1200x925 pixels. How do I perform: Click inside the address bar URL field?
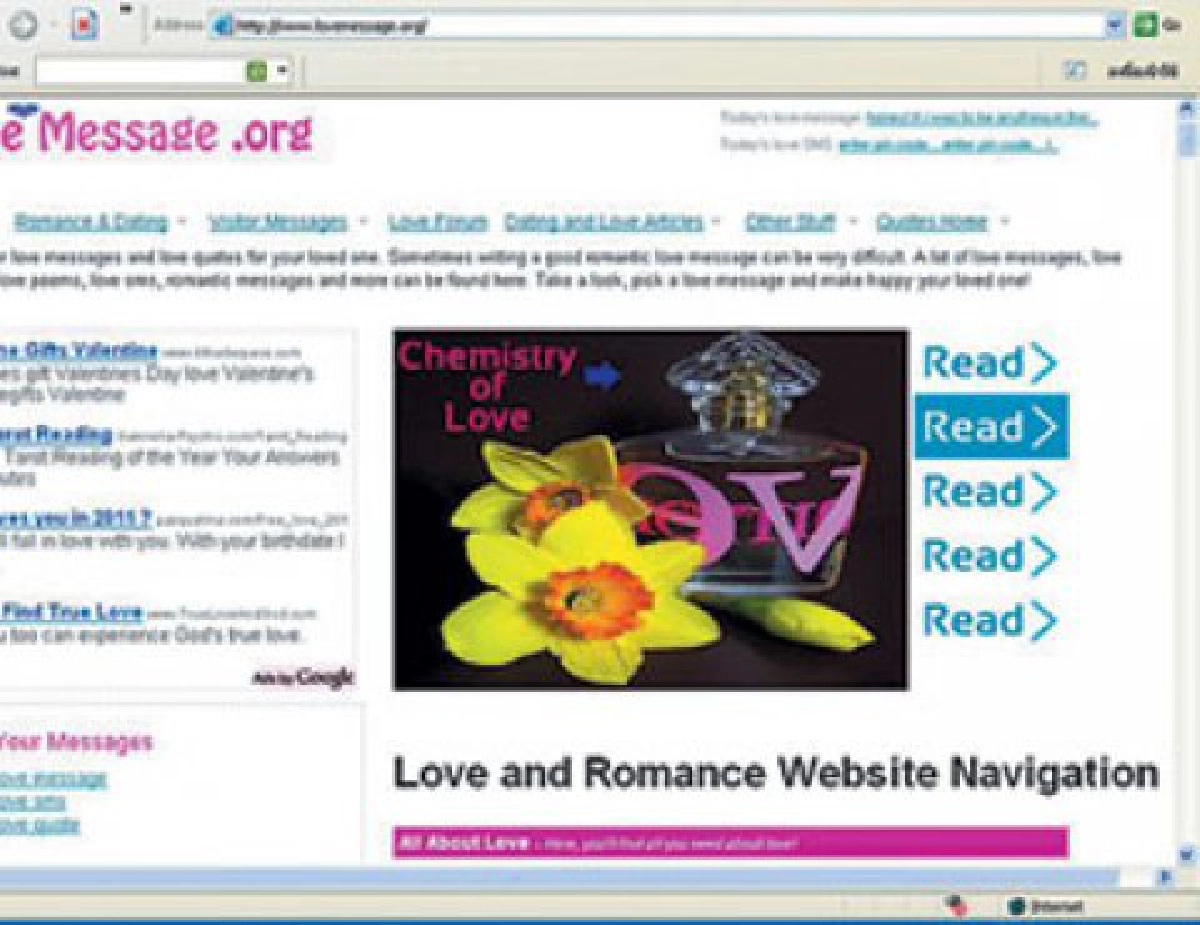pos(668,27)
